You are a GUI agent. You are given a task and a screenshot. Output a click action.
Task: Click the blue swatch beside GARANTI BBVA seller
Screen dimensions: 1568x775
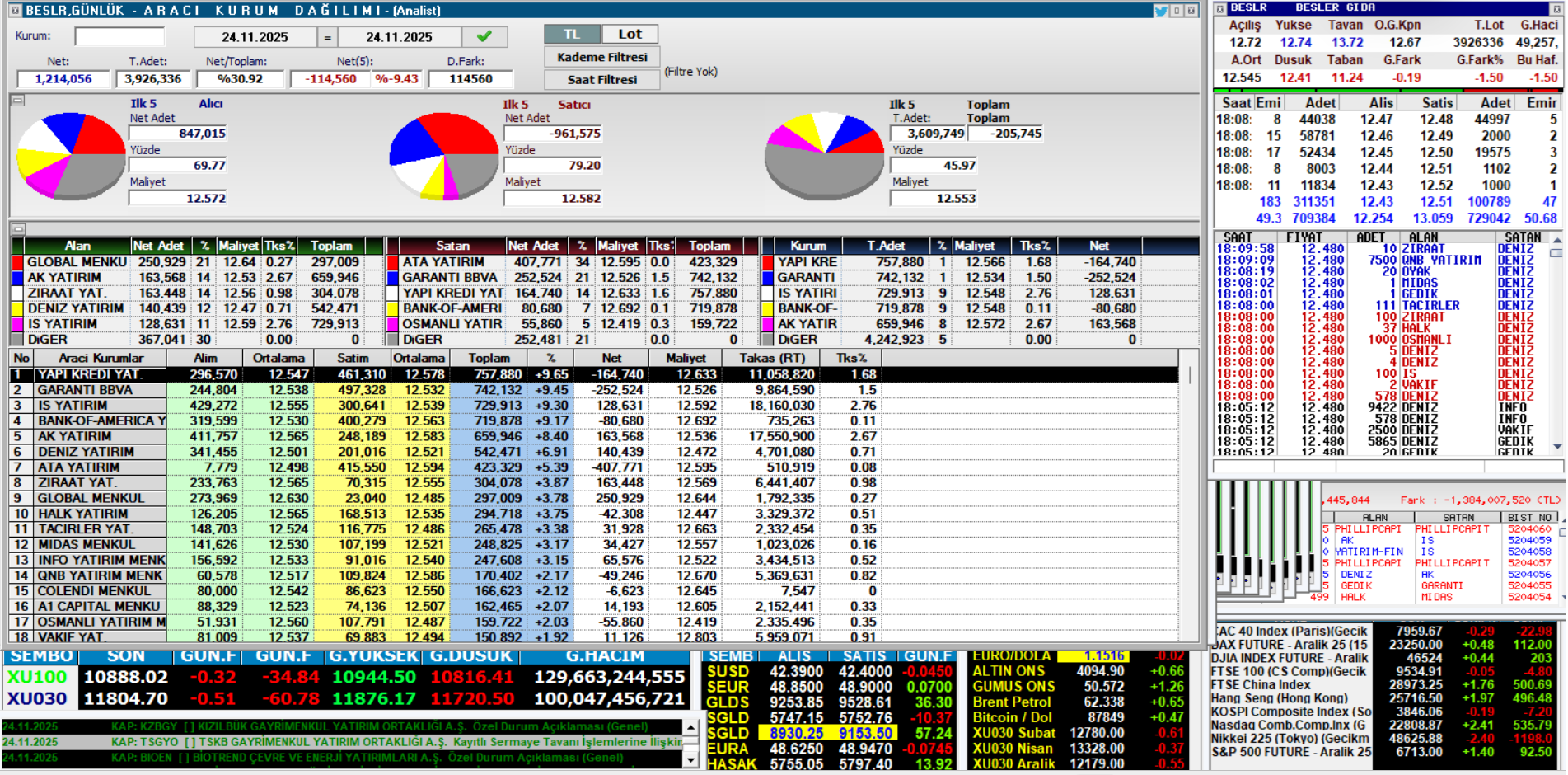point(393,278)
